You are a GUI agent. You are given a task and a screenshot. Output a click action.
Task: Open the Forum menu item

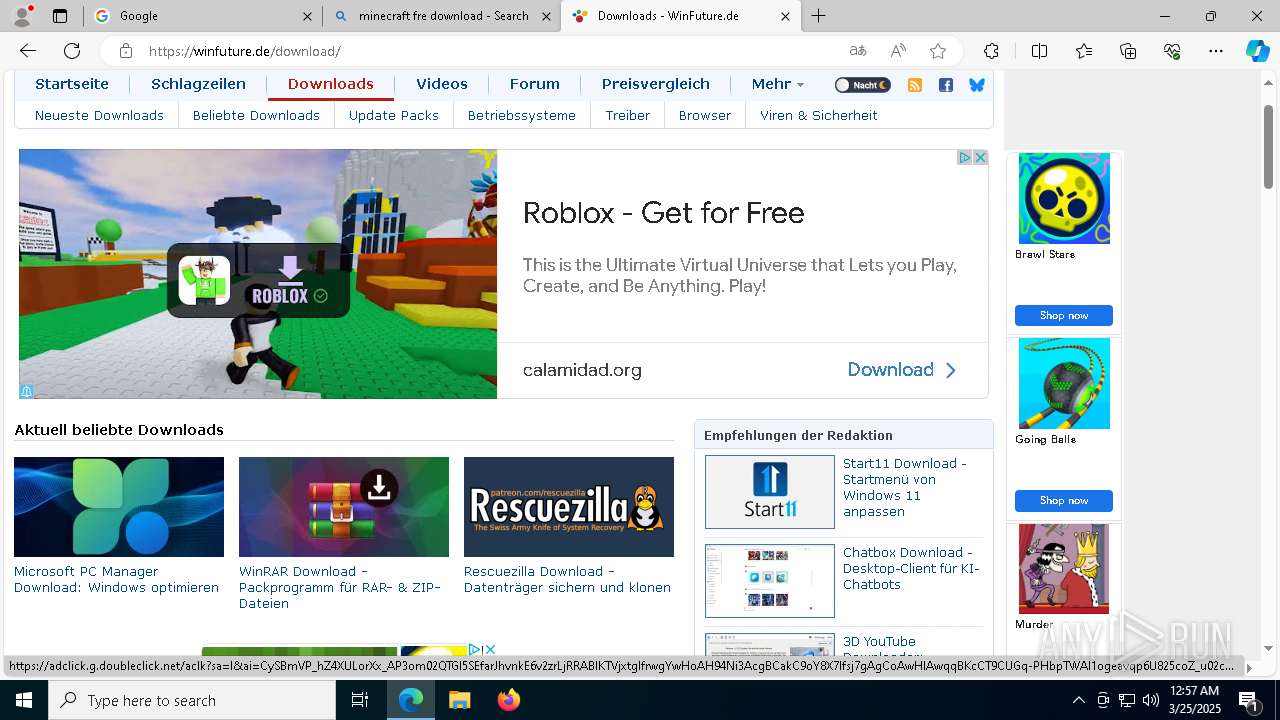(535, 84)
